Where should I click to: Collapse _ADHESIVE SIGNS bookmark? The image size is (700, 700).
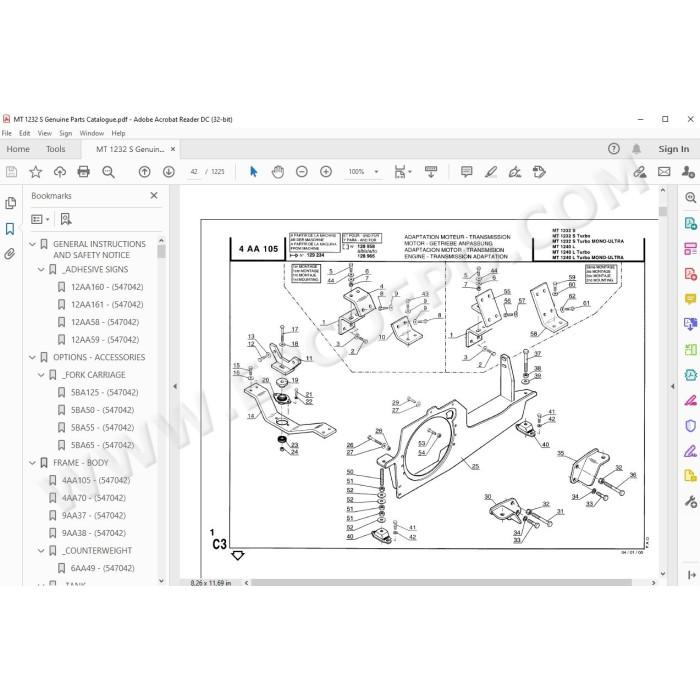click(41, 270)
